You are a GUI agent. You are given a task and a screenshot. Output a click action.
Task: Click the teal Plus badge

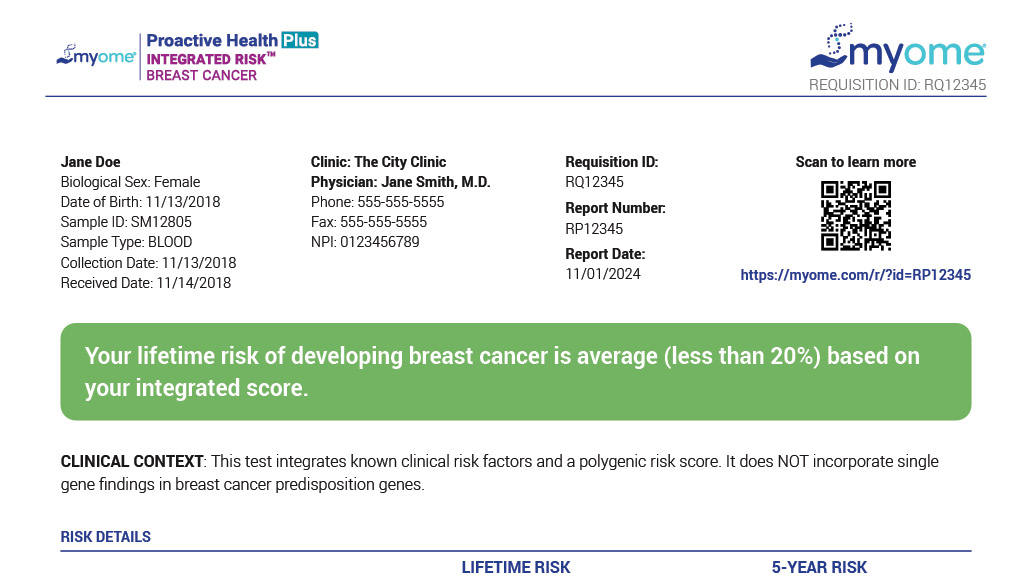tap(299, 40)
